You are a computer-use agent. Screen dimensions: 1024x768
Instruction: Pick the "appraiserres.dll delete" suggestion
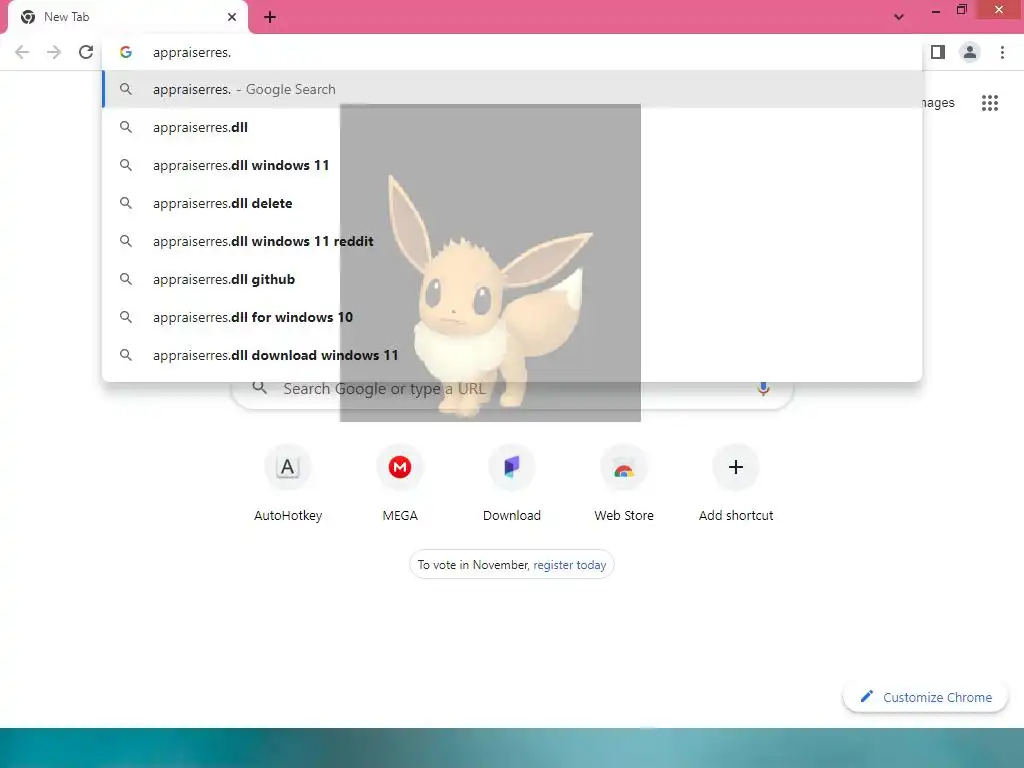click(513, 203)
